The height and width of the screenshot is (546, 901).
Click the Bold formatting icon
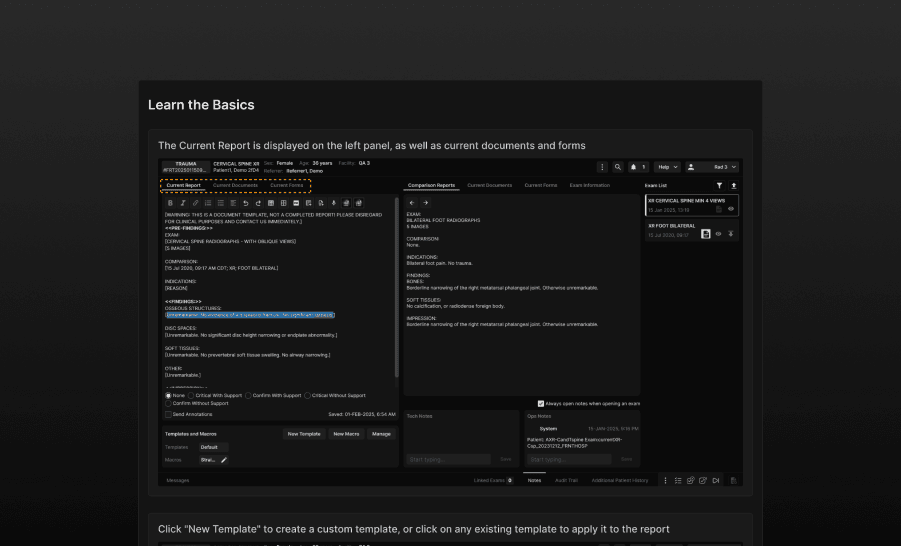170,203
